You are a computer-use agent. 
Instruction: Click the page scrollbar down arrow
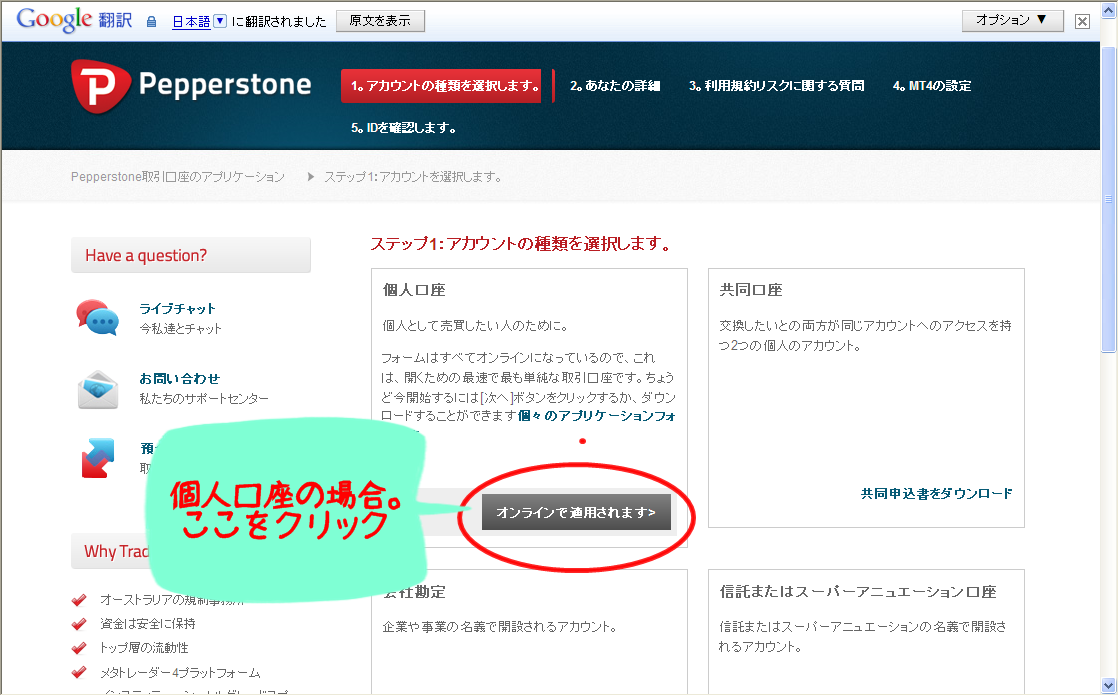[1108, 685]
